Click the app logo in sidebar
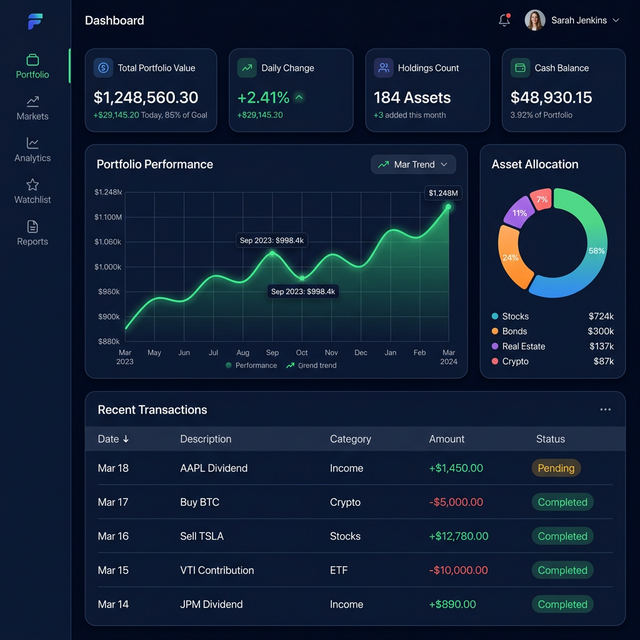This screenshot has width=640, height=640. pyautogui.click(x=36, y=21)
